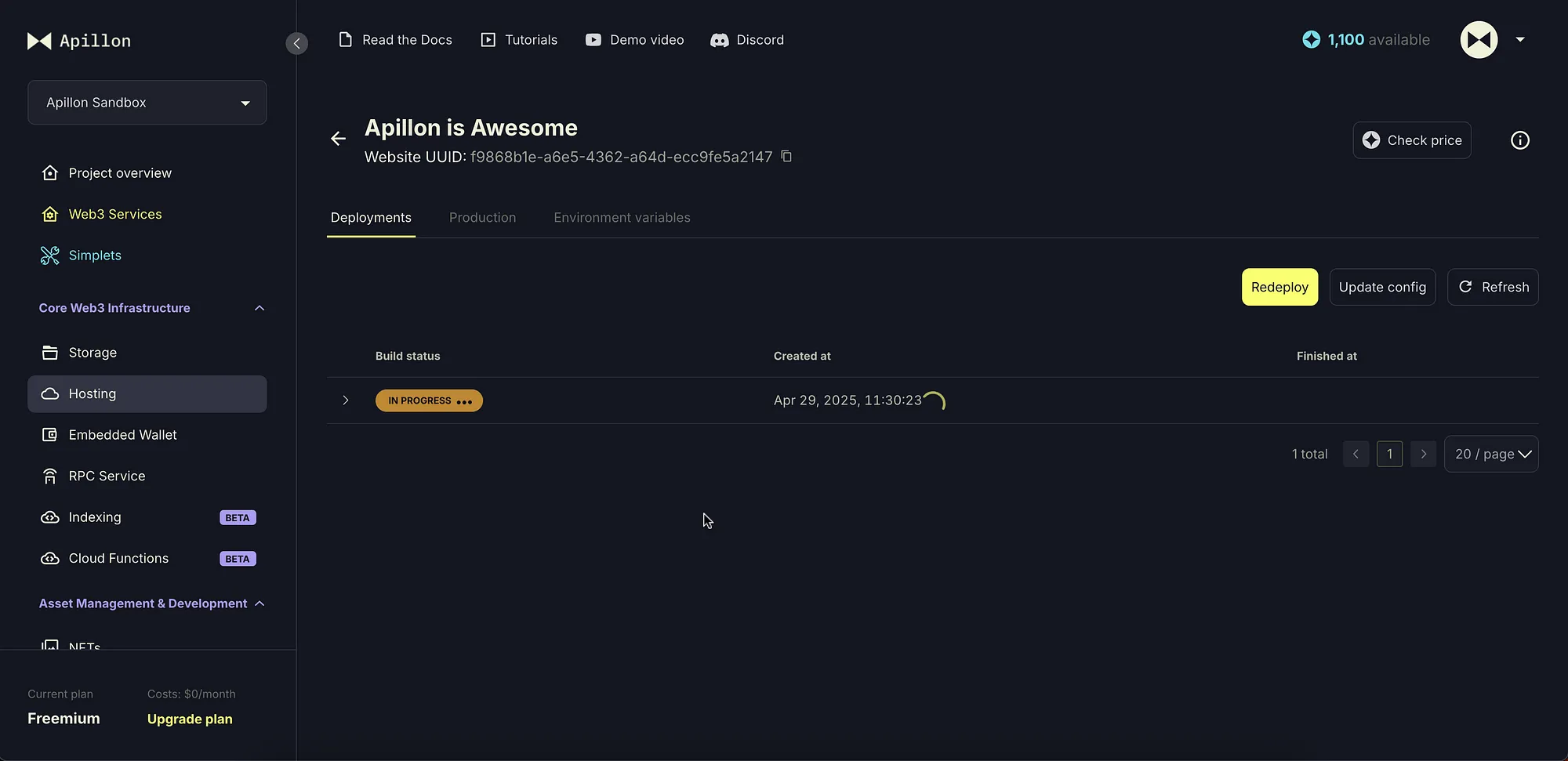The height and width of the screenshot is (761, 1568).
Task: Click the Simplets tools icon
Action: point(50,255)
